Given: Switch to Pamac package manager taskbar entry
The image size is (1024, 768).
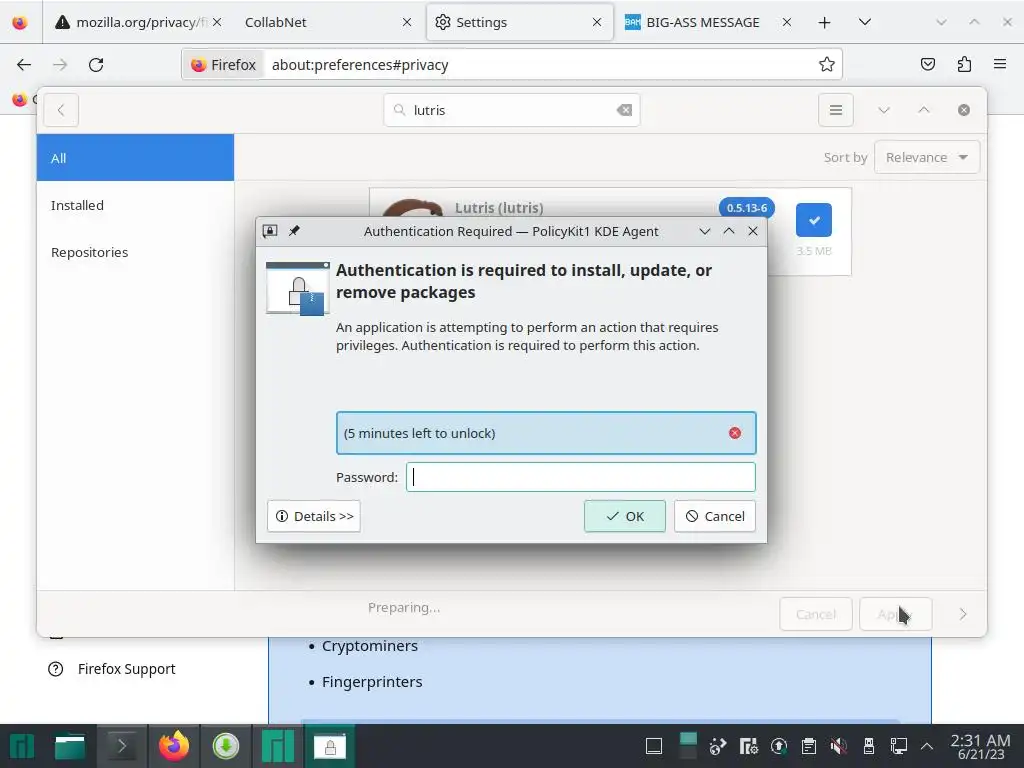Looking at the screenshot, I should point(278,746).
